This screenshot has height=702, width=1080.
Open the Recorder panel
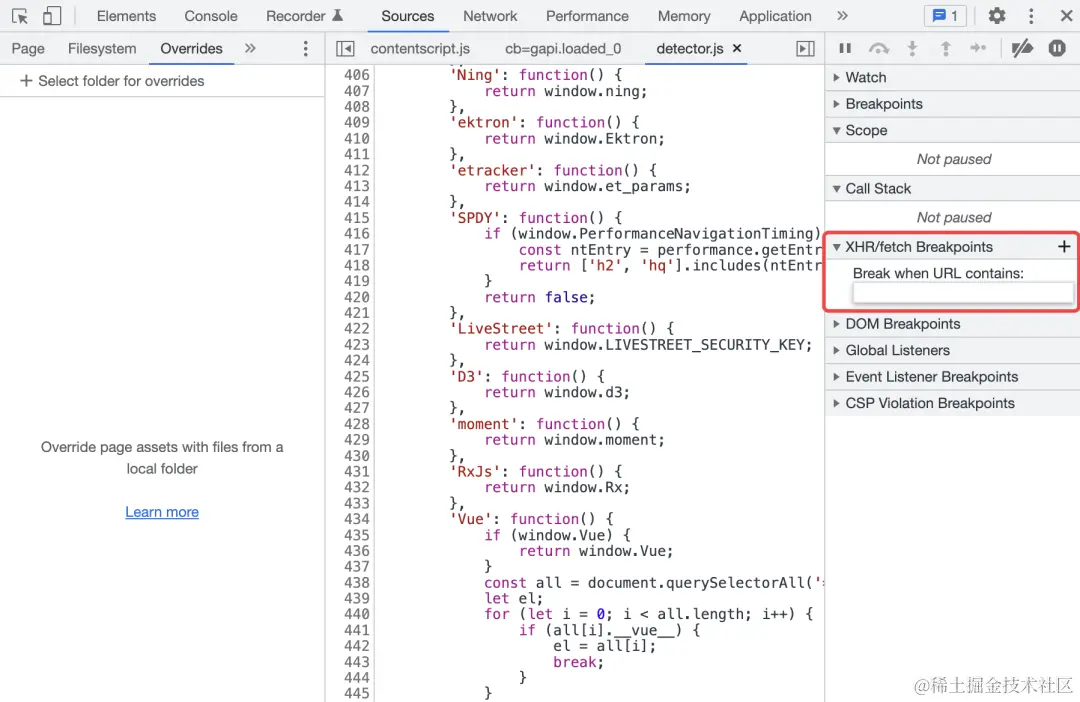304,16
